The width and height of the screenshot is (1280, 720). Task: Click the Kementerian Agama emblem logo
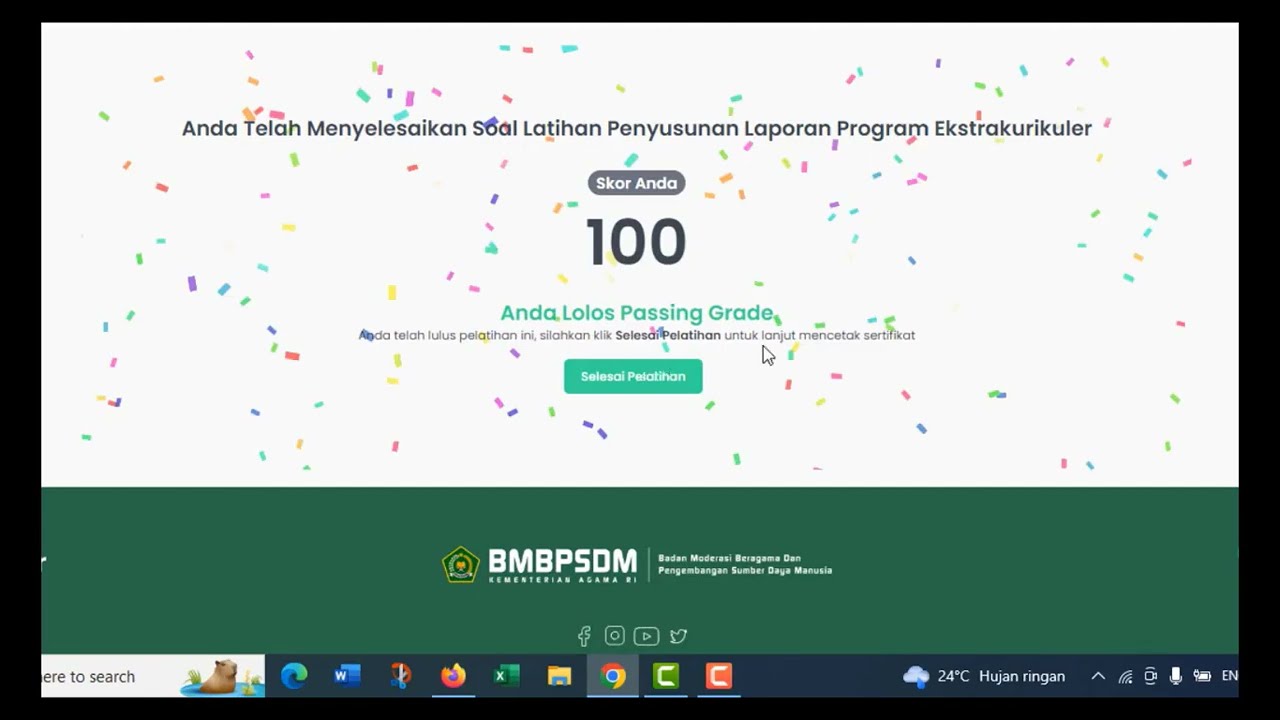(461, 565)
